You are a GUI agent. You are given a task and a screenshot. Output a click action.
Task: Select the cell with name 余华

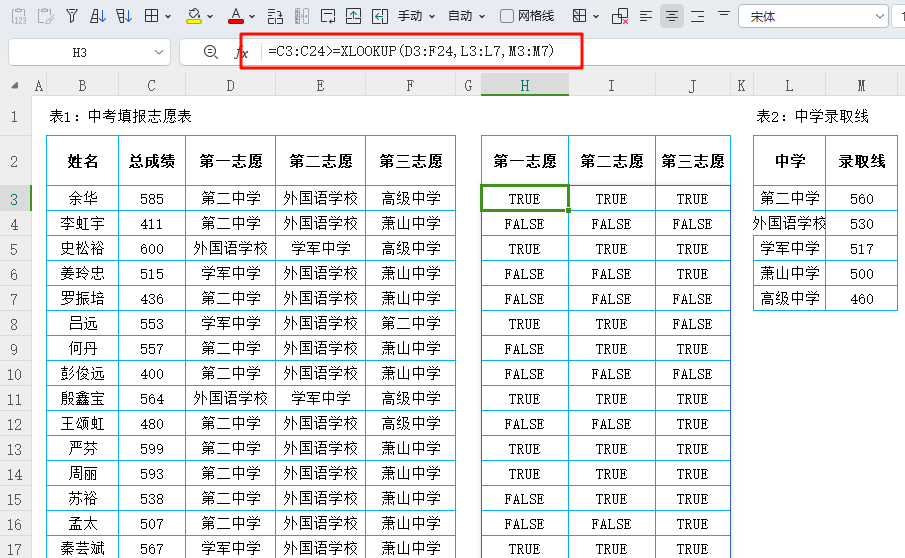pyautogui.click(x=83, y=199)
